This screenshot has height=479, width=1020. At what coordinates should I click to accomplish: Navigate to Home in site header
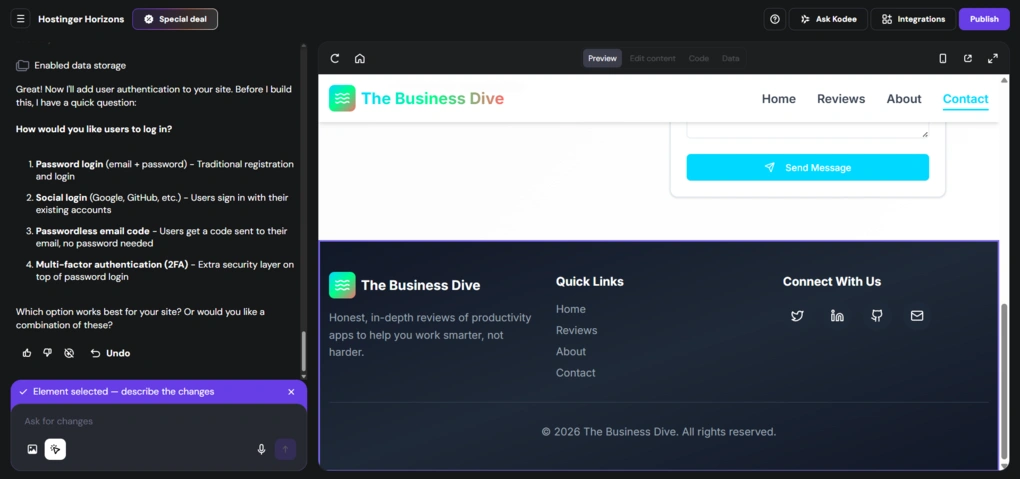pos(779,99)
